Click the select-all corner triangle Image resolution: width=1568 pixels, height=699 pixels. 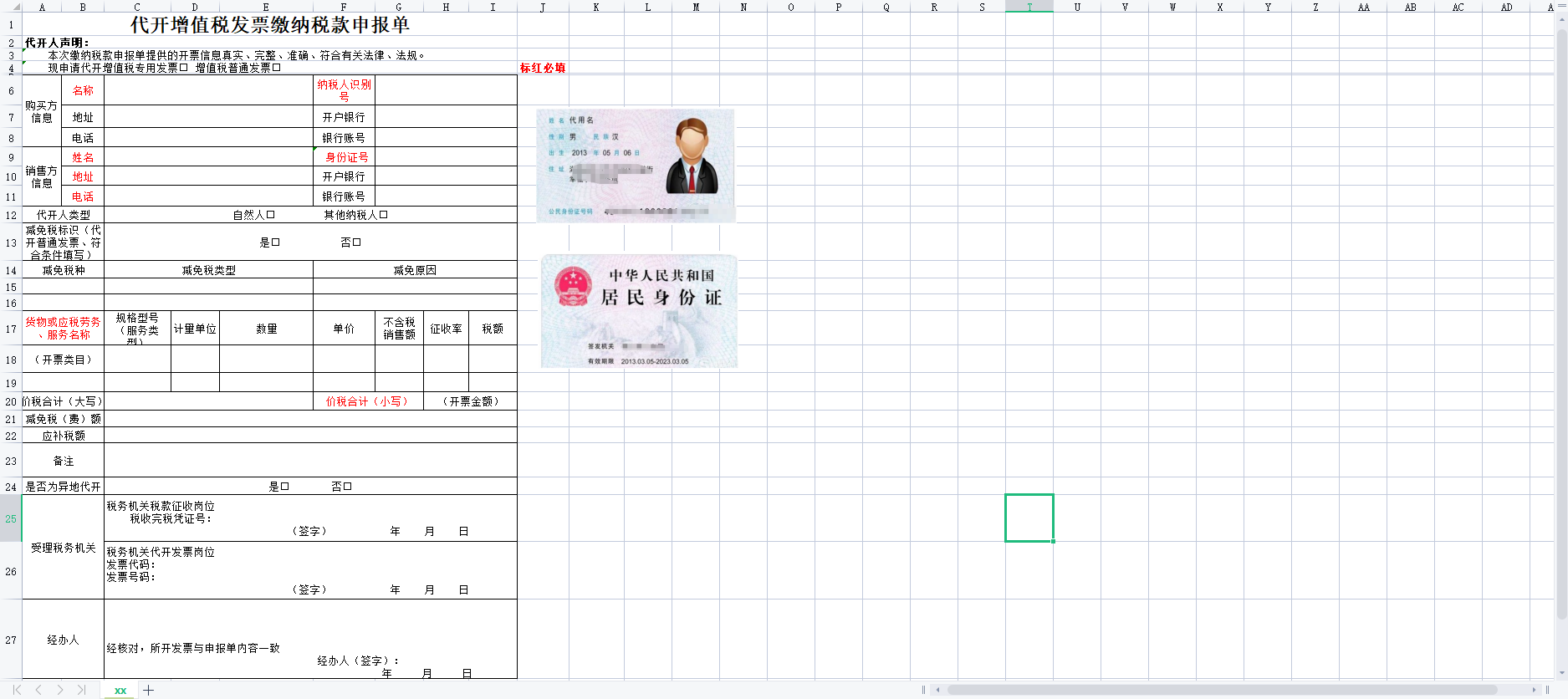(x=16, y=7)
